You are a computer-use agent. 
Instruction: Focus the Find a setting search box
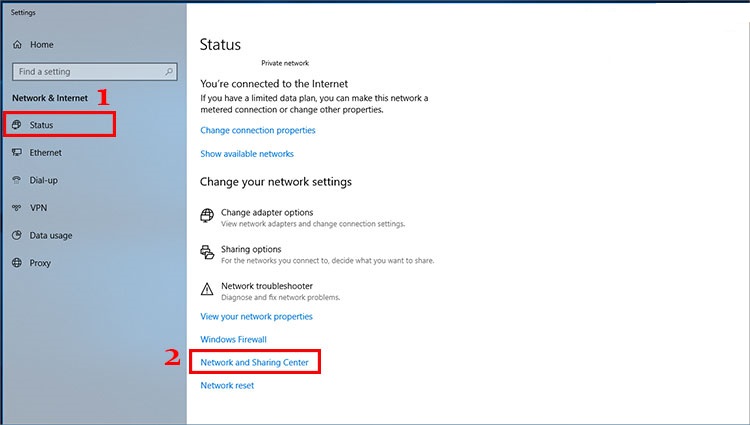coord(95,72)
